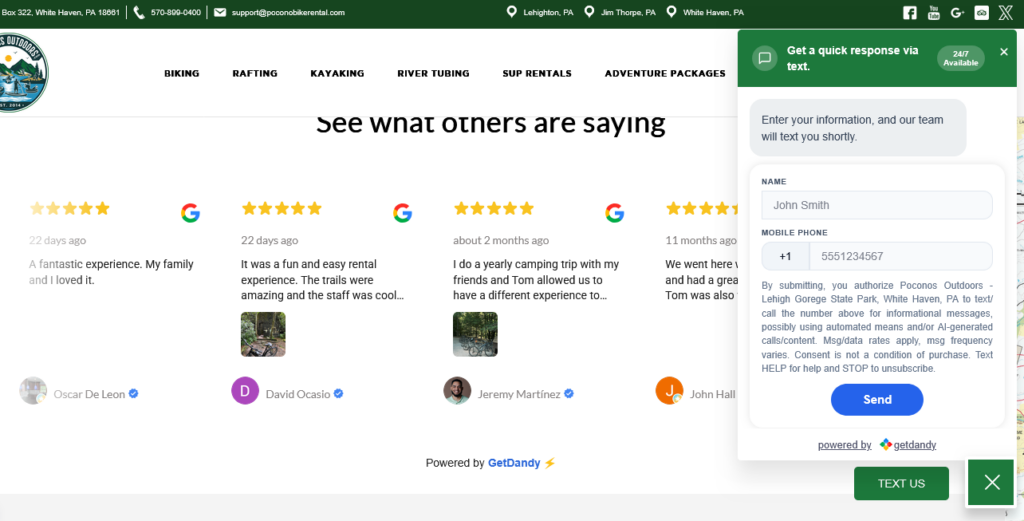Open the Google Plus social icon
Image resolution: width=1024 pixels, height=521 pixels.
pyautogui.click(x=957, y=12)
